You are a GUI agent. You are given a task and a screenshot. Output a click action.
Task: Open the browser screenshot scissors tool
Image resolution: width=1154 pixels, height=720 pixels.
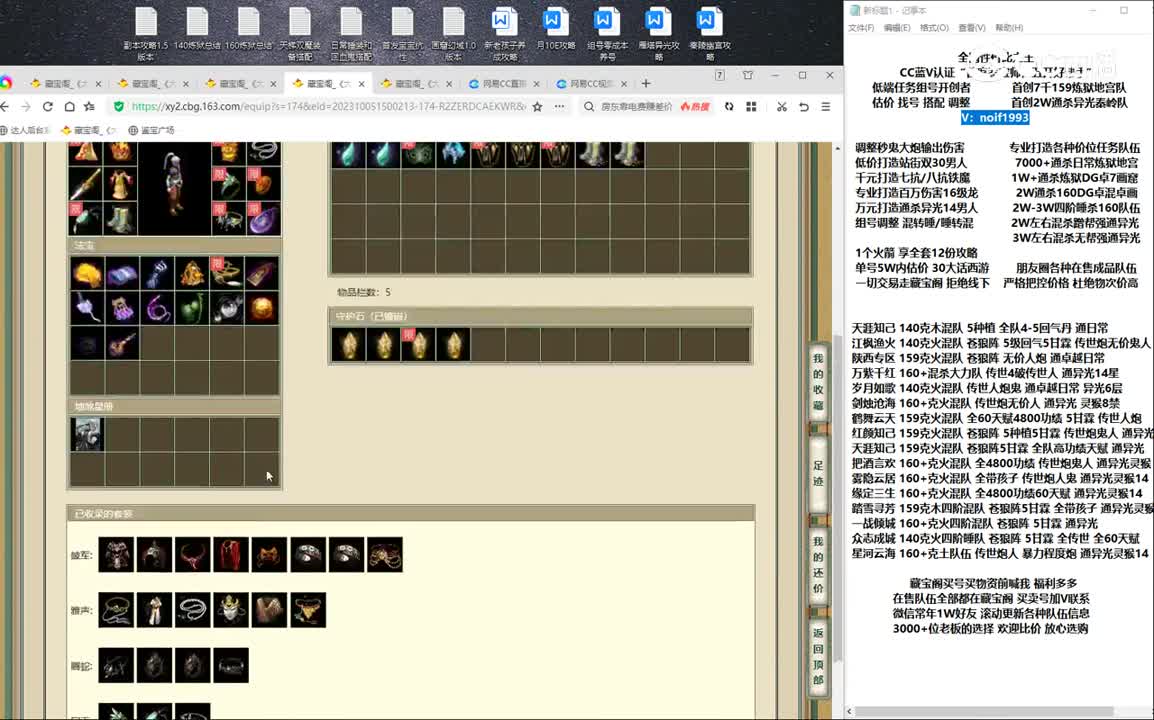tap(782, 107)
